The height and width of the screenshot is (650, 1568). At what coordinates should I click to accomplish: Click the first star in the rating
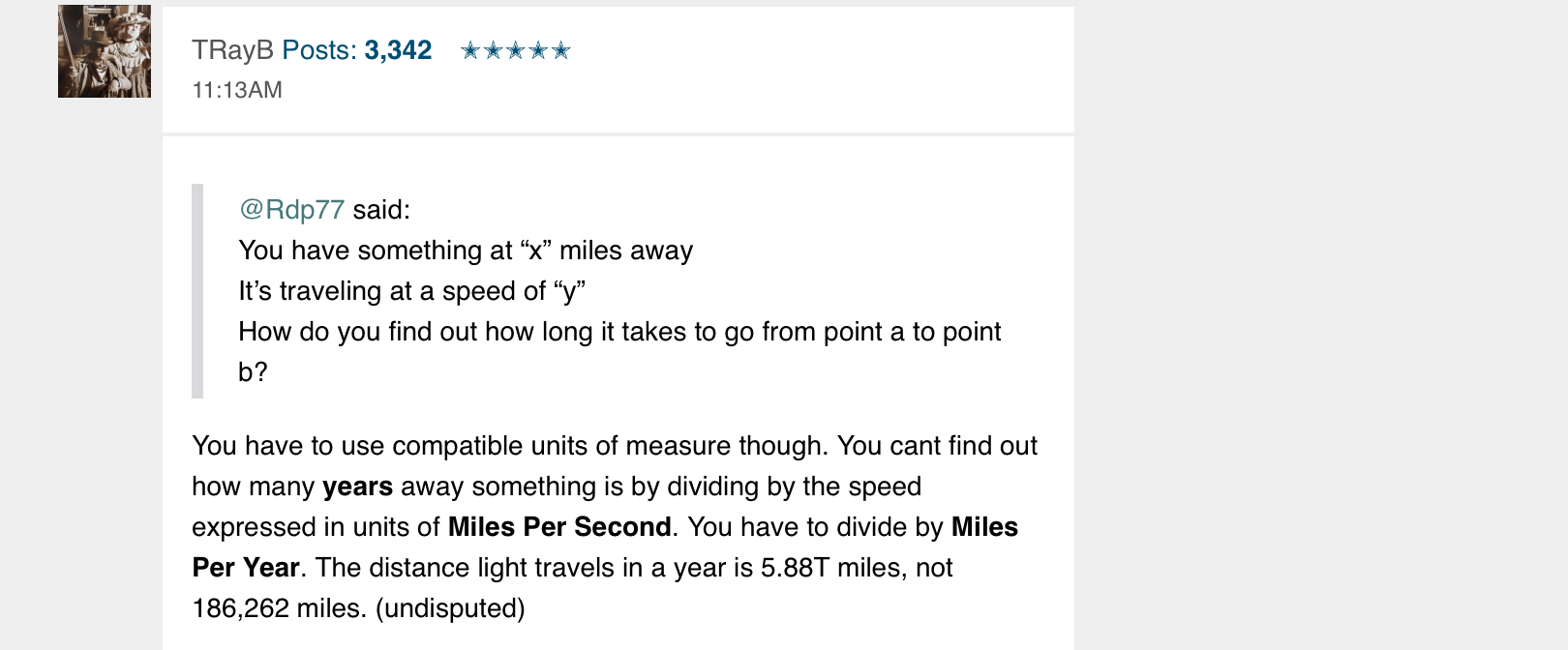coord(470,50)
